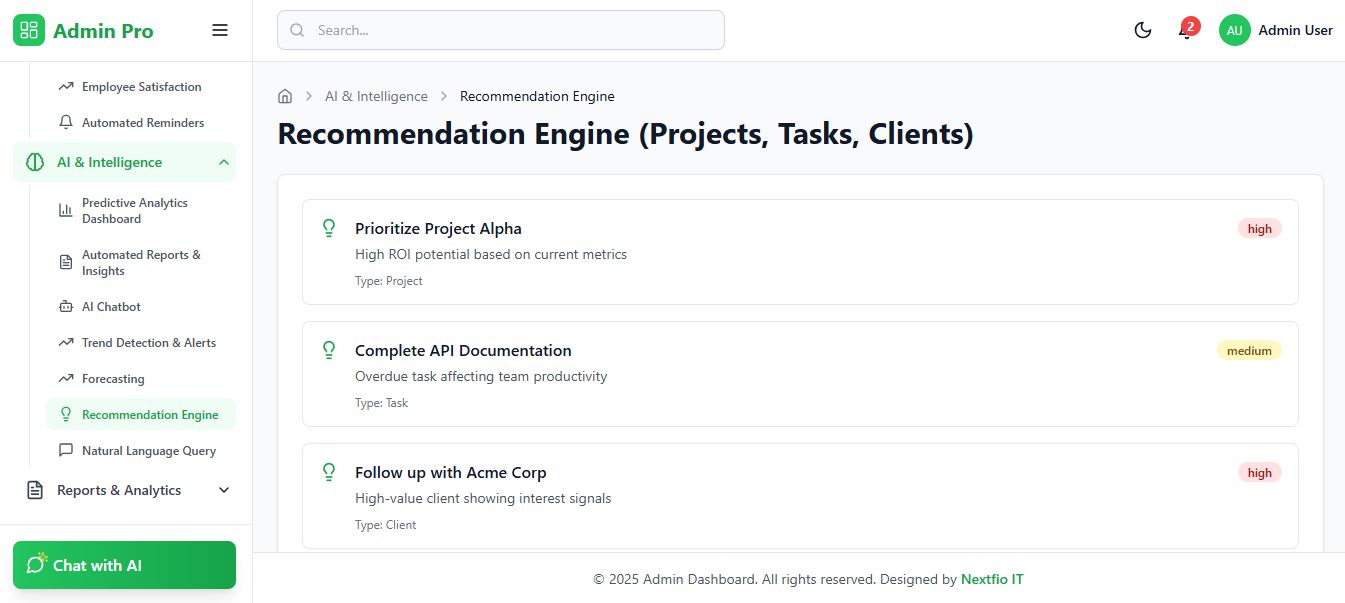1345x603 pixels.
Task: Go to Employee Satisfaction page
Action: tap(141, 87)
